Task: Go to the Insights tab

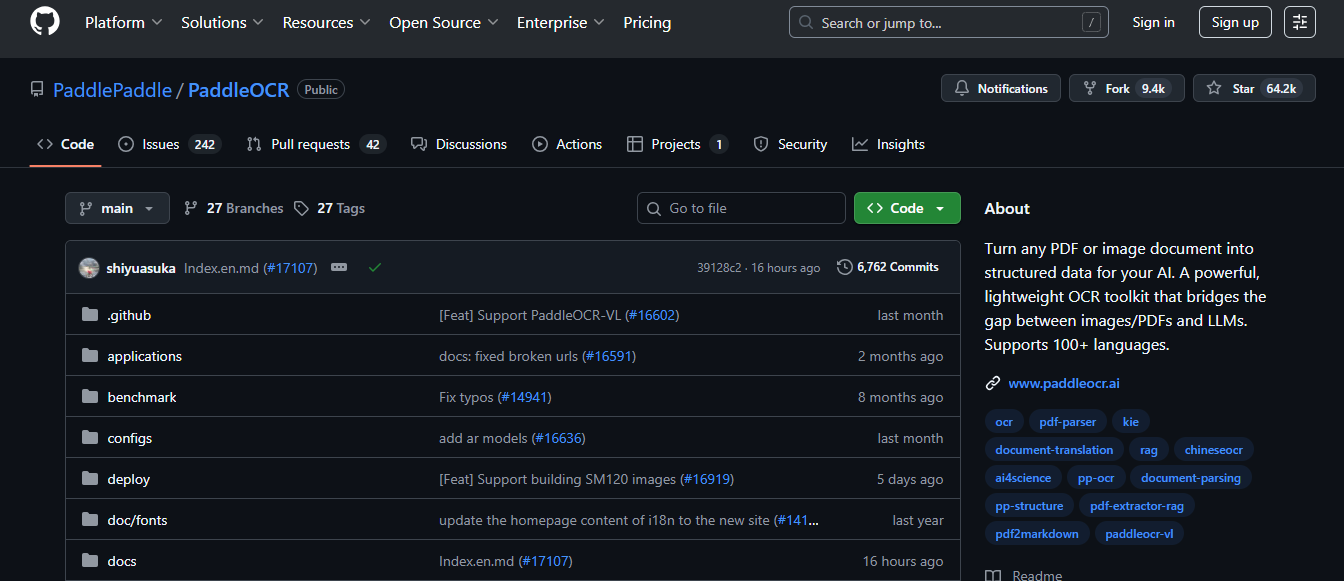Action: point(888,144)
